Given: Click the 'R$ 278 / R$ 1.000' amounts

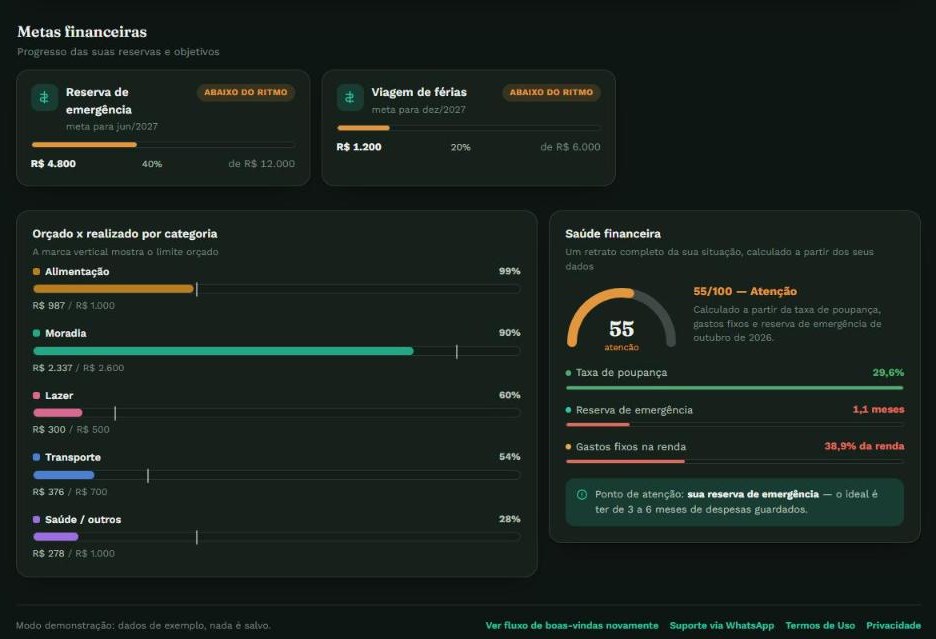Looking at the screenshot, I should coord(73,554).
